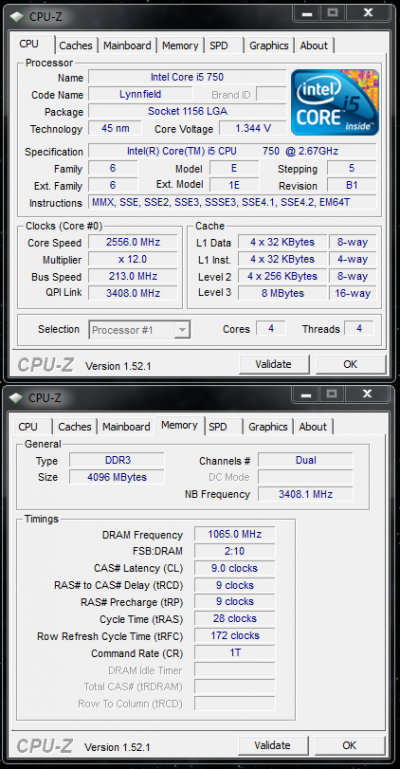Close the bottom CPU-Z window
The image size is (400, 769).
click(x=369, y=394)
